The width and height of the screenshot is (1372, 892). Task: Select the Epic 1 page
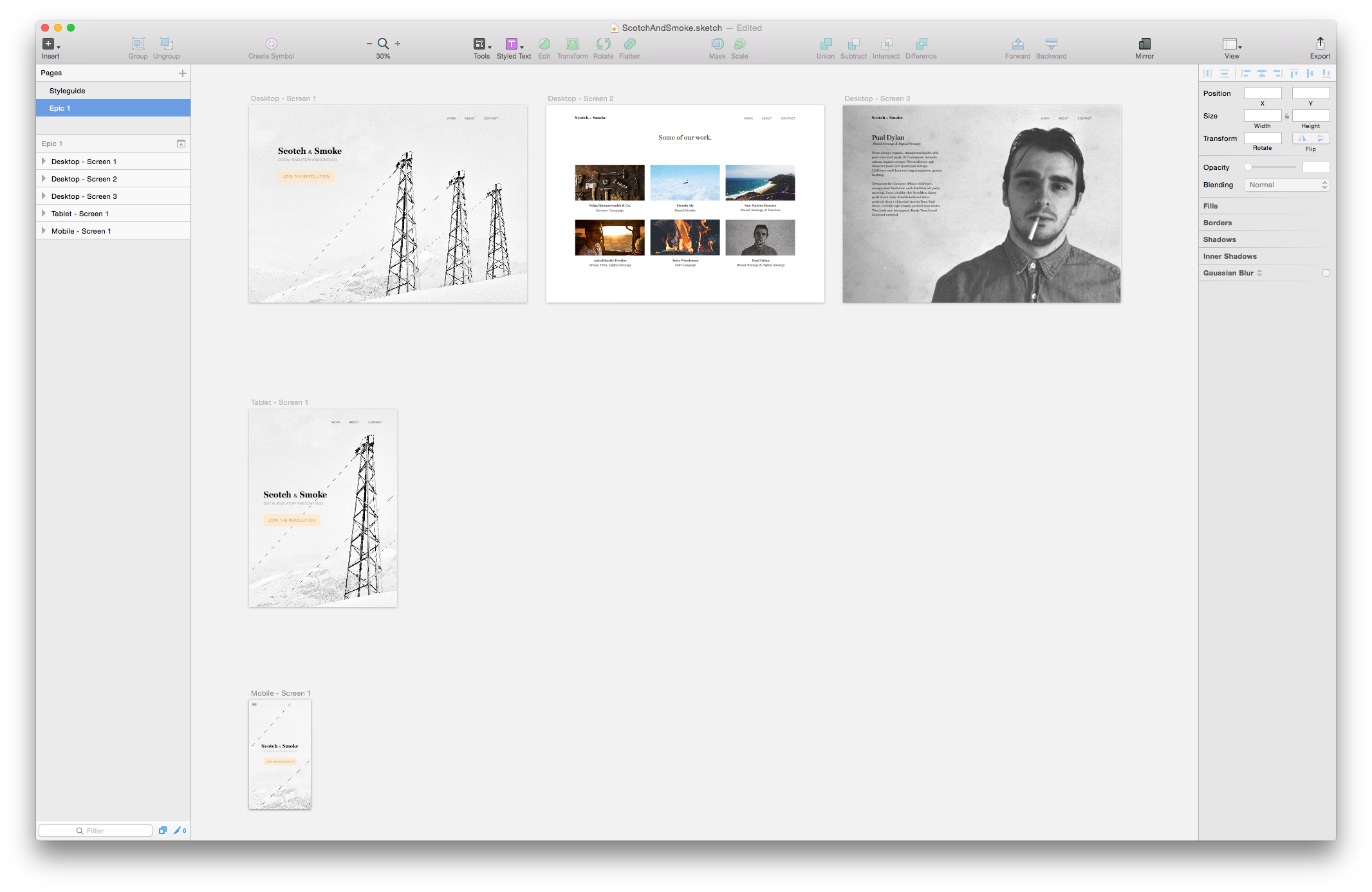pos(60,108)
